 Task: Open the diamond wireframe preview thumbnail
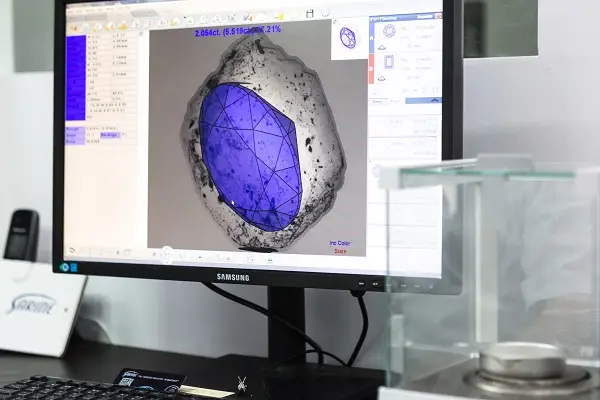tap(348, 38)
